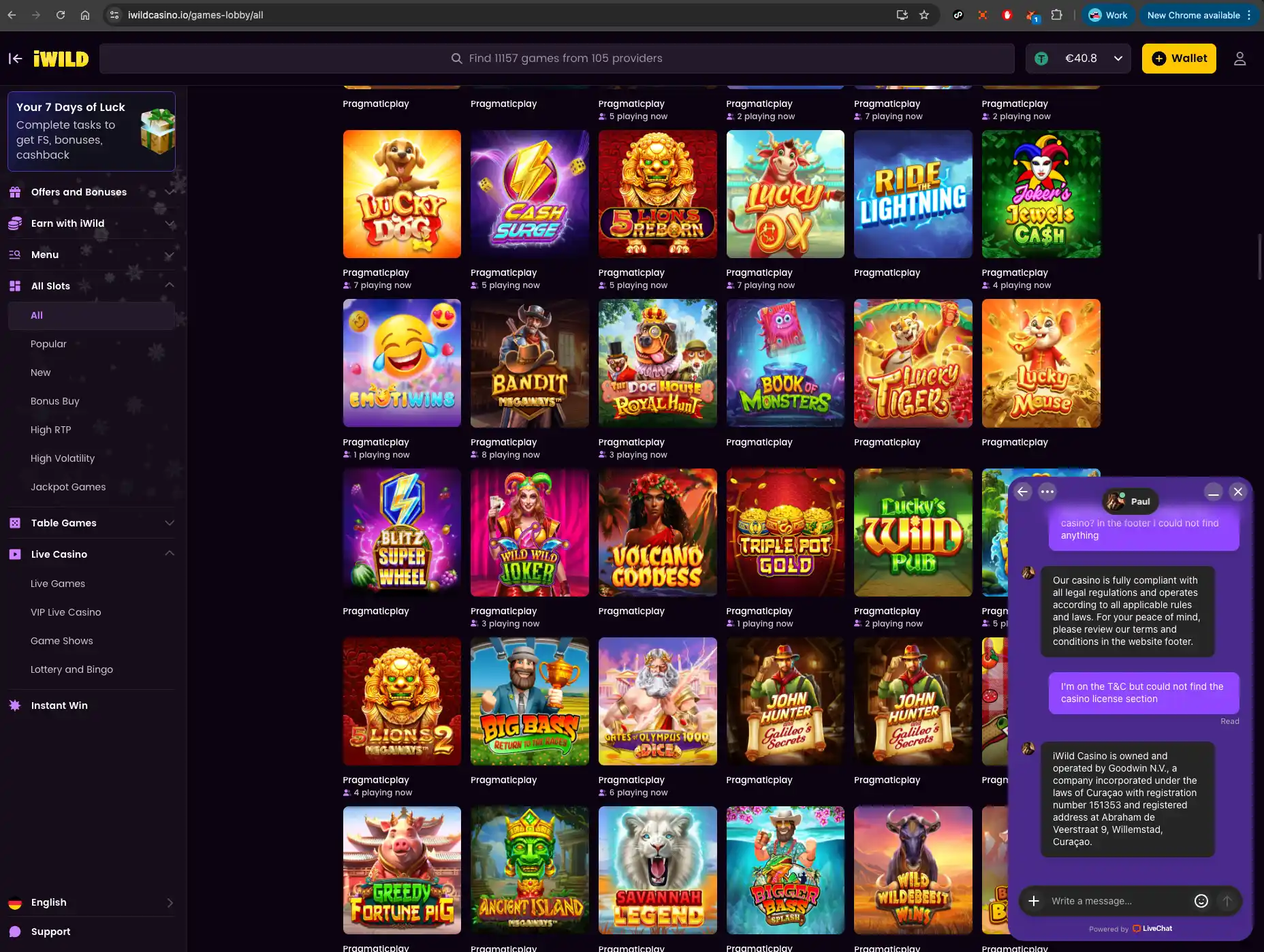Open the Greedy Fortune Pig game

click(x=402, y=870)
